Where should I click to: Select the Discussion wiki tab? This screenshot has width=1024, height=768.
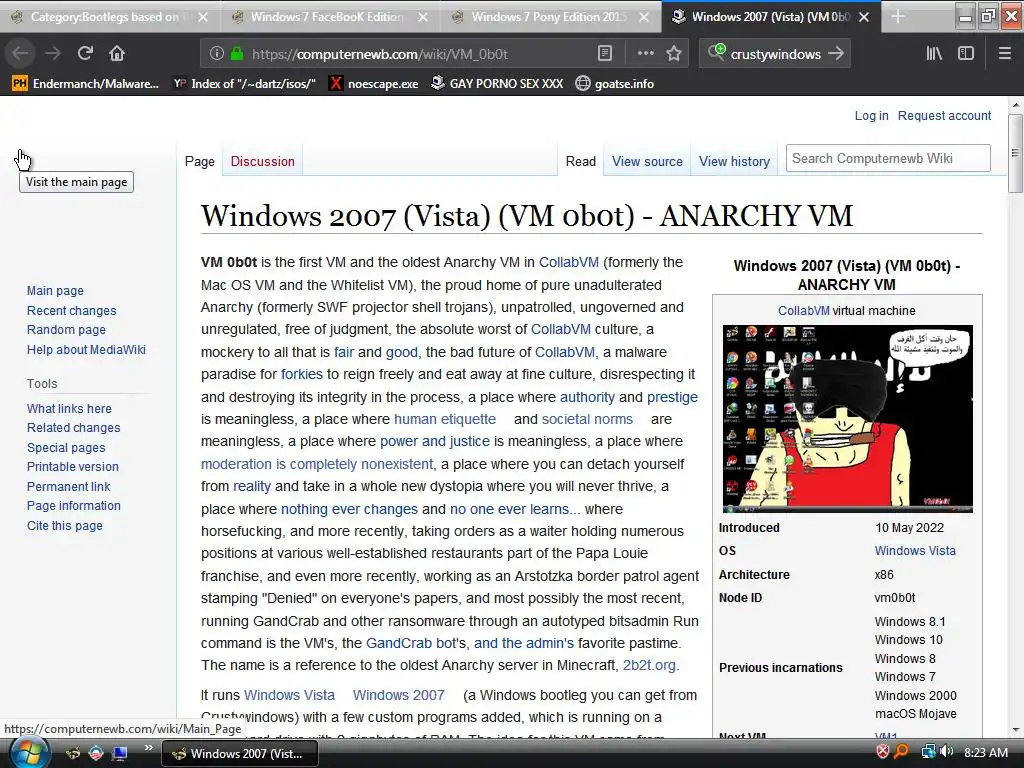(263, 161)
